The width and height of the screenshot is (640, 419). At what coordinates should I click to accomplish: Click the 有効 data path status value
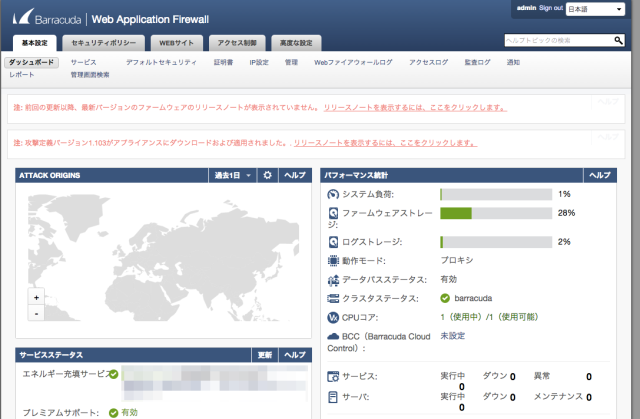coord(449,279)
